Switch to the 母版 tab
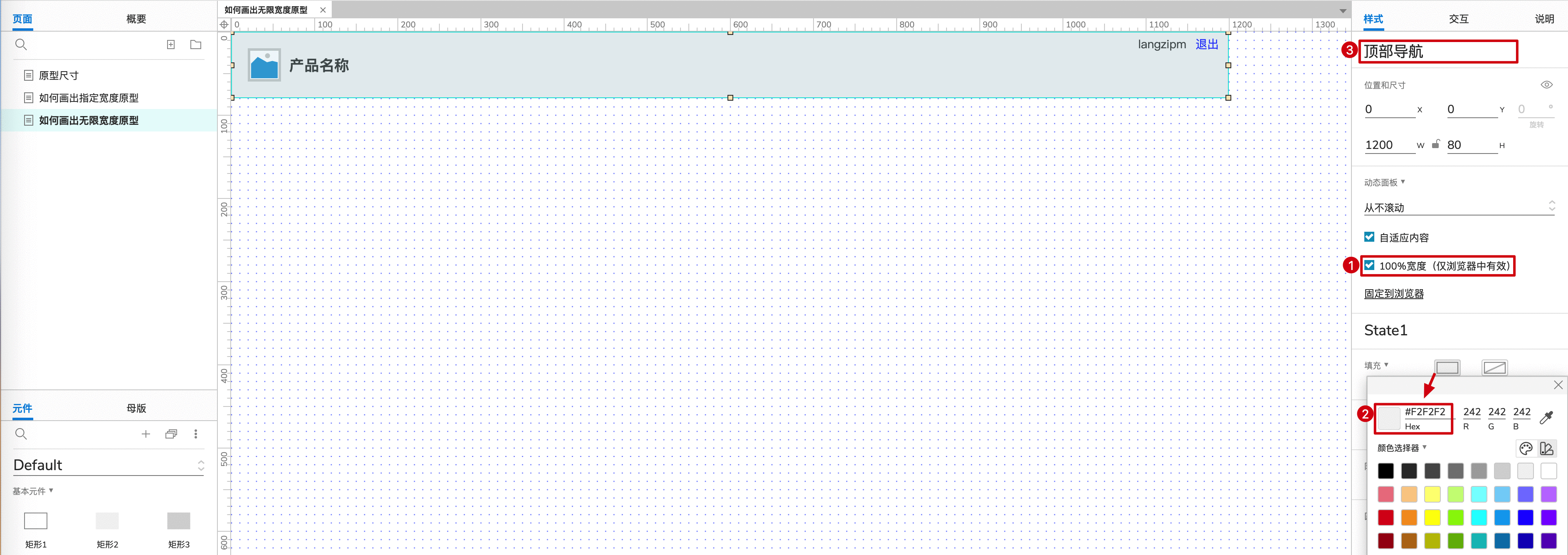The height and width of the screenshot is (555, 1568). click(x=136, y=408)
